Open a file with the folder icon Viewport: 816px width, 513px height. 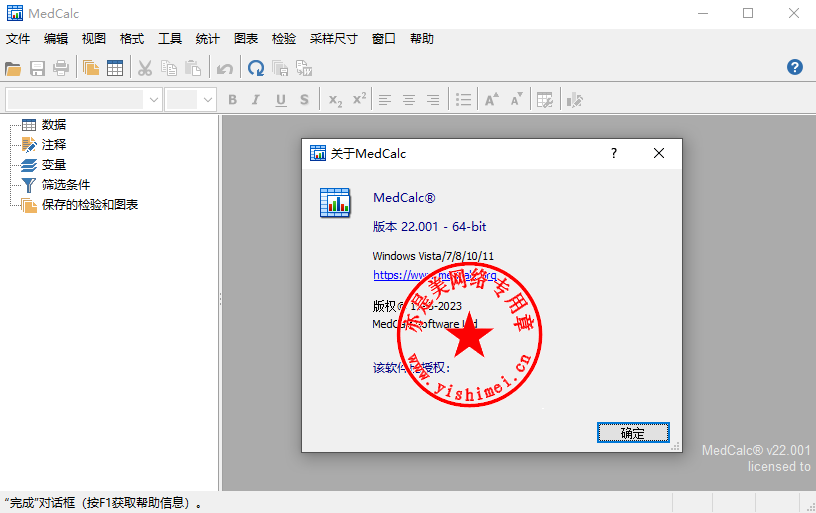click(13, 68)
